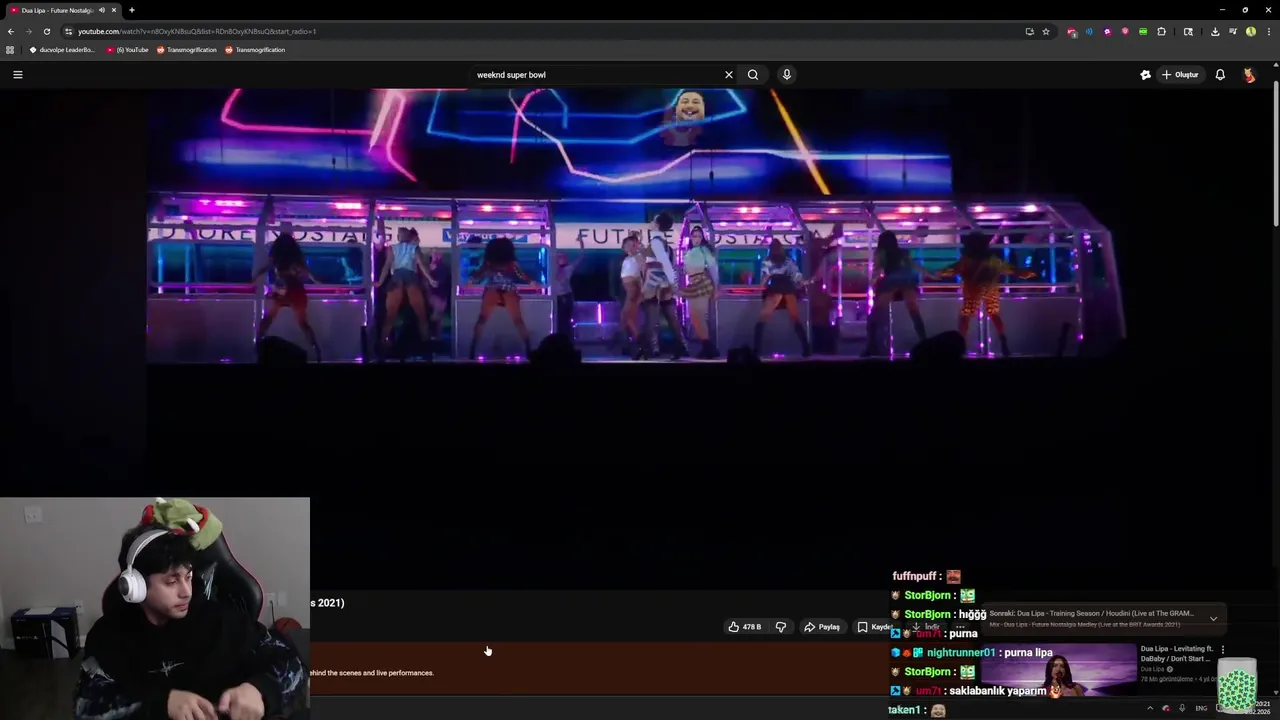
Task: Clear the YouTube search box text
Action: tap(728, 74)
